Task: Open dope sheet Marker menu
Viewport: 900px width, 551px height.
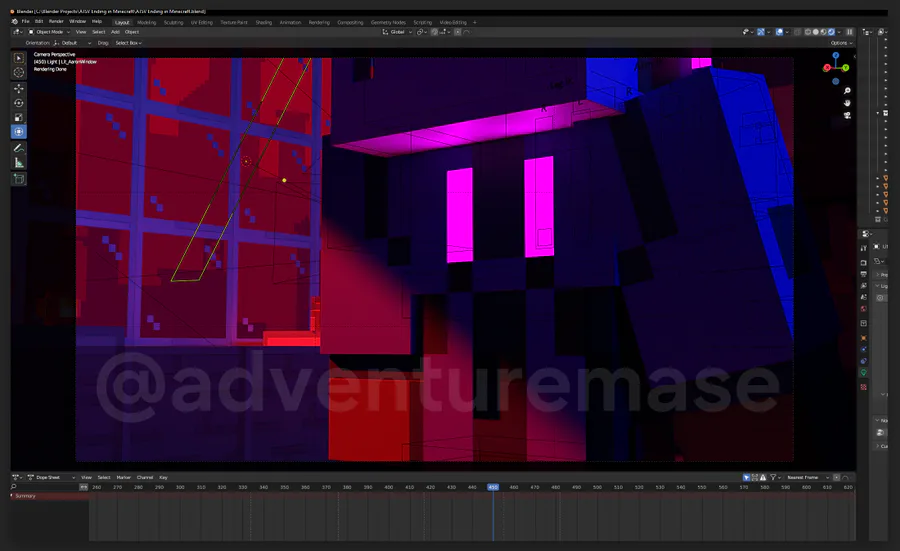Action: click(x=123, y=478)
